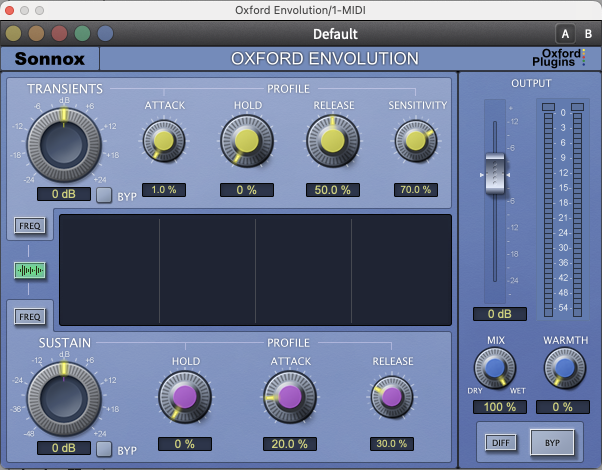Viewport: 602px width, 470px height.
Task: Toggle the green waveform display button
Action: (30, 271)
